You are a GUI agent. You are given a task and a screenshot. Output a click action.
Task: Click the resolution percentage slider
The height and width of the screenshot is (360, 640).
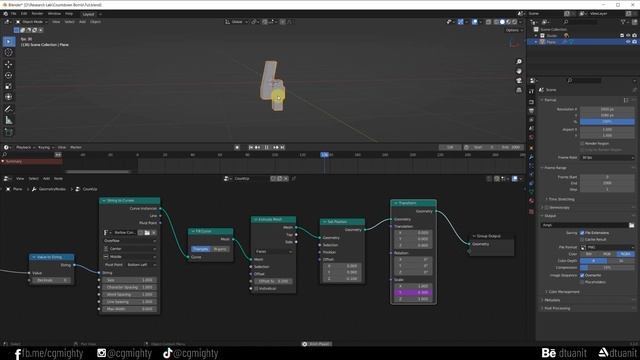[607, 122]
